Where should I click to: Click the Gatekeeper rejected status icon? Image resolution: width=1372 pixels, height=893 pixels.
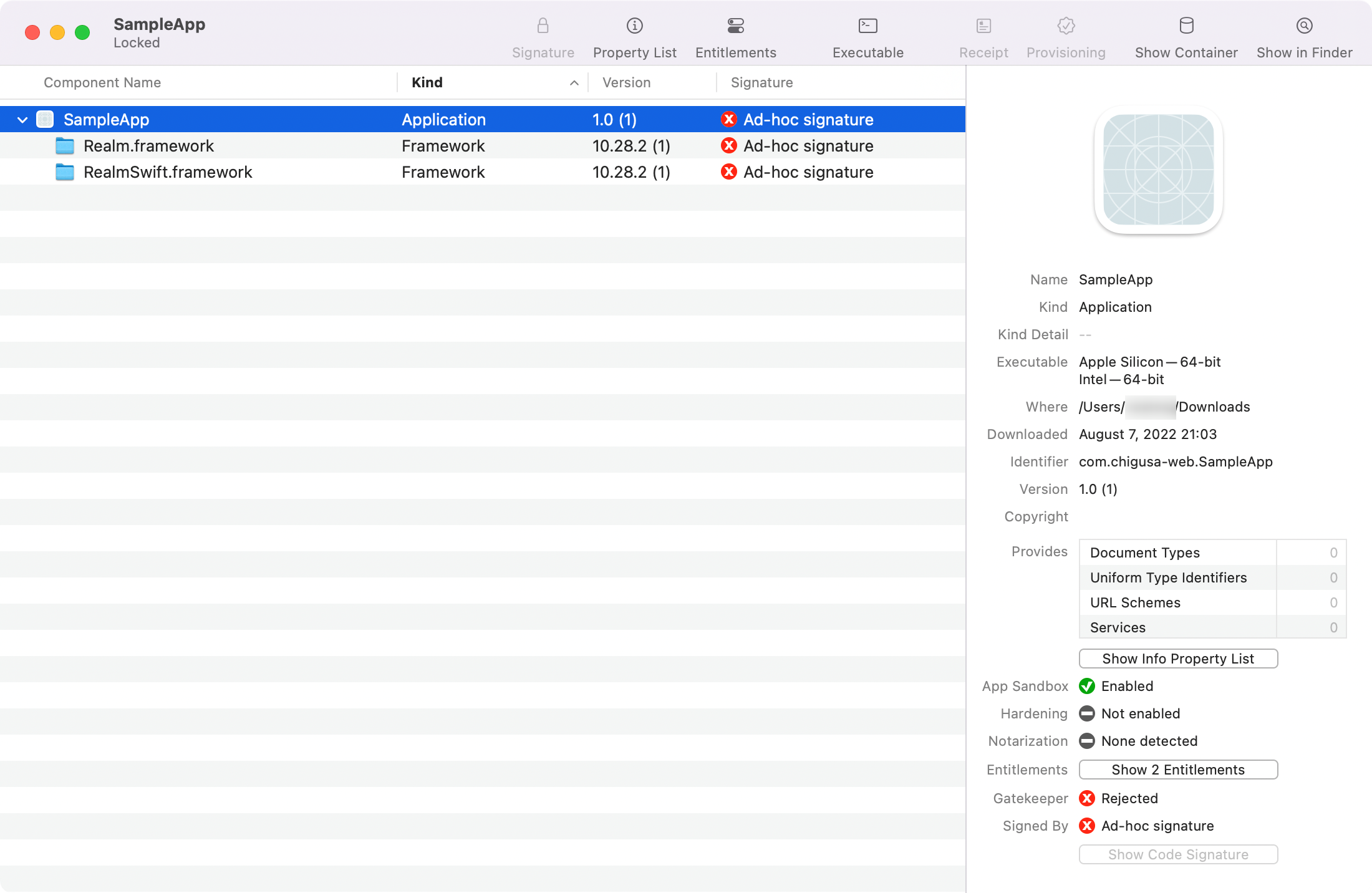[1087, 798]
